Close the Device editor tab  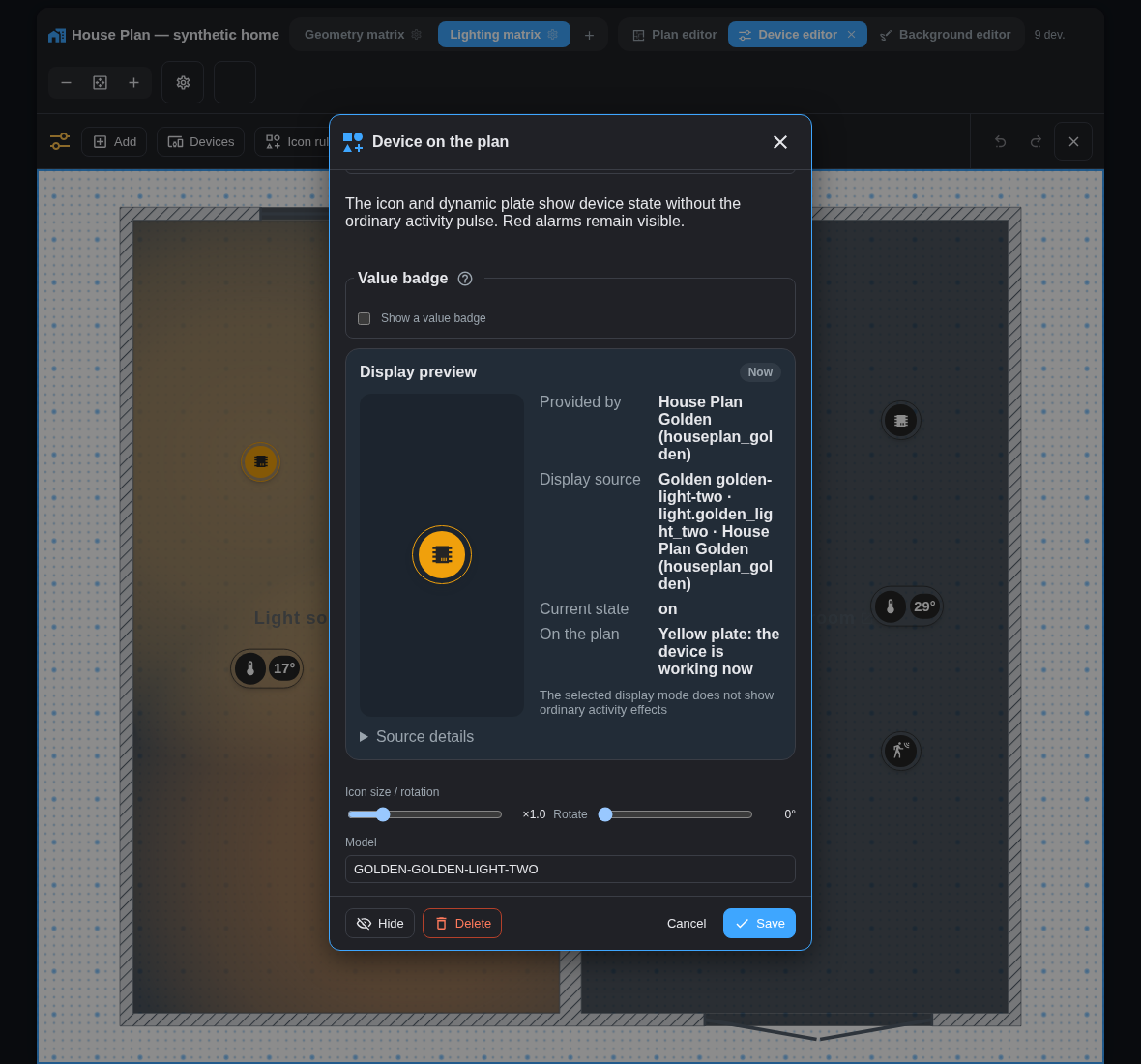click(x=851, y=34)
